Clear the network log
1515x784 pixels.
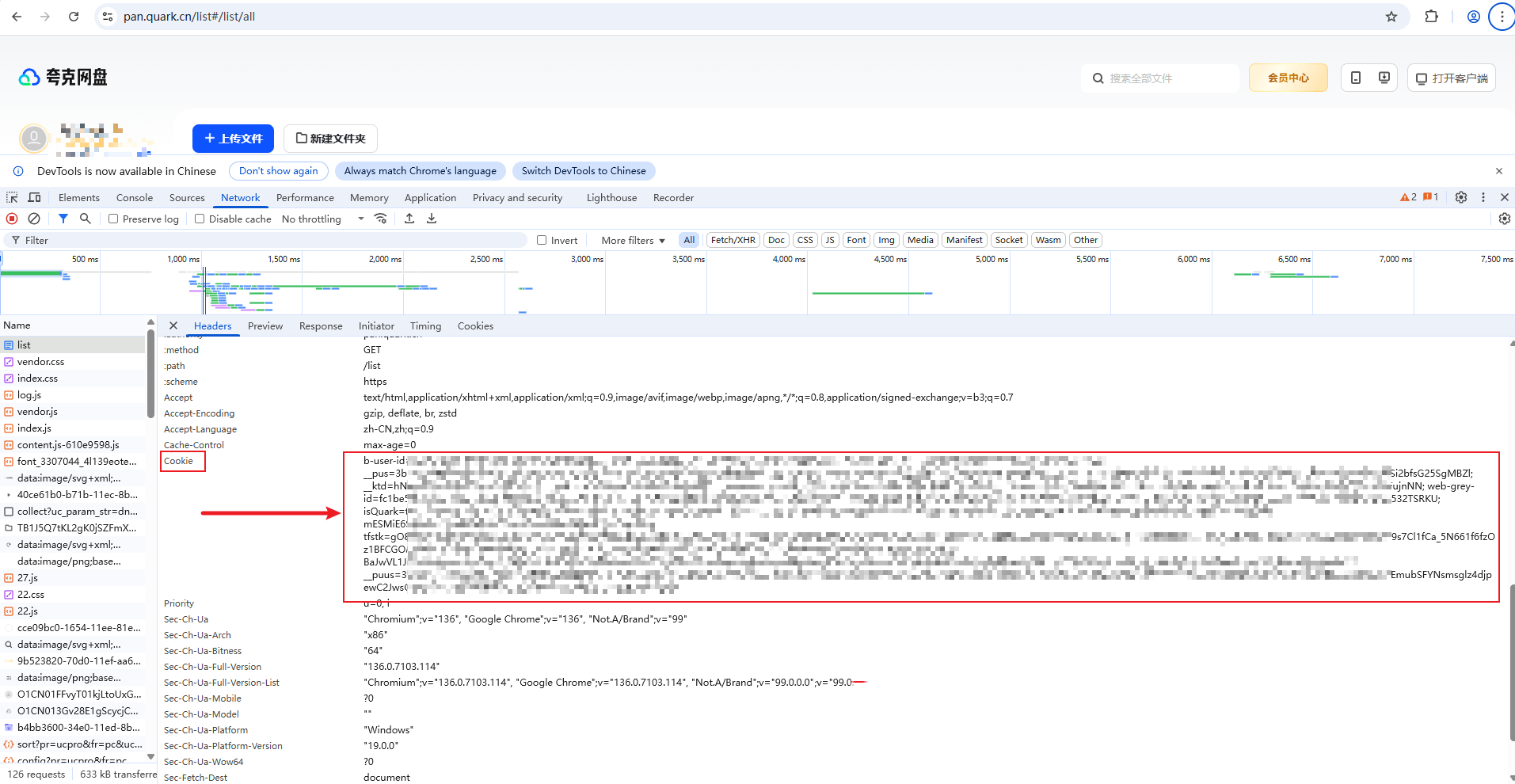[x=34, y=219]
